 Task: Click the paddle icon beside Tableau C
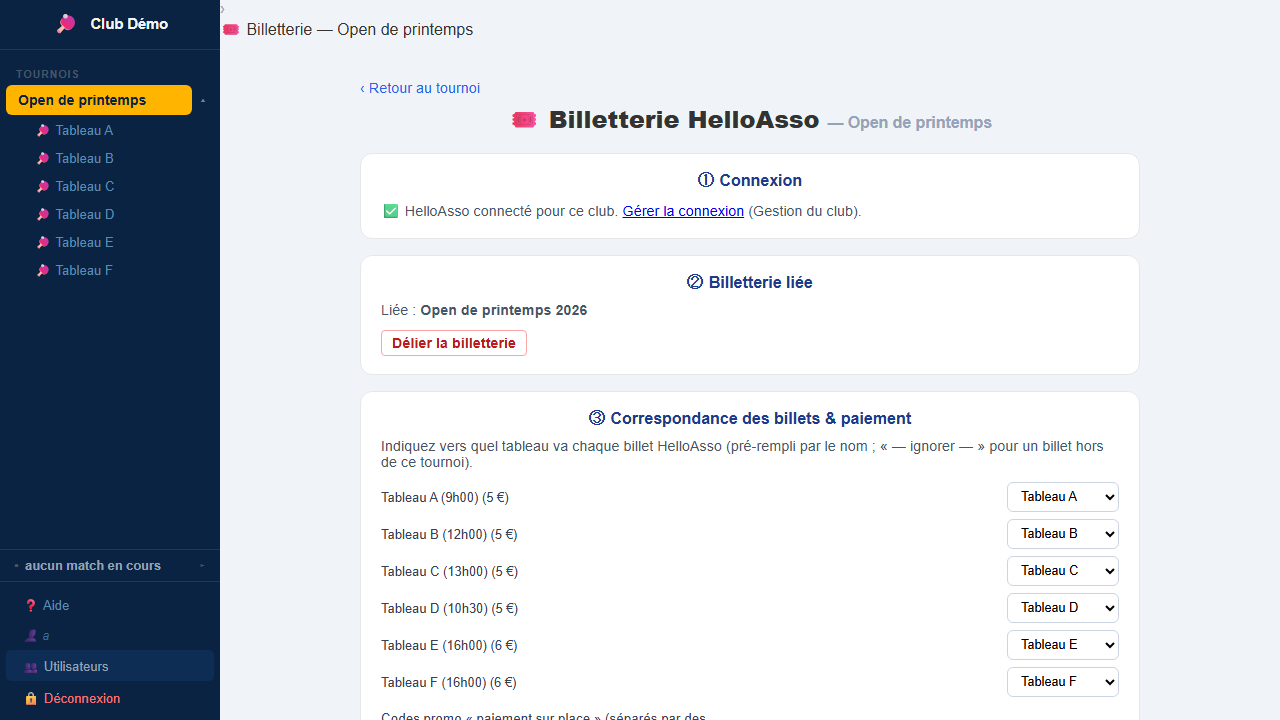43,186
